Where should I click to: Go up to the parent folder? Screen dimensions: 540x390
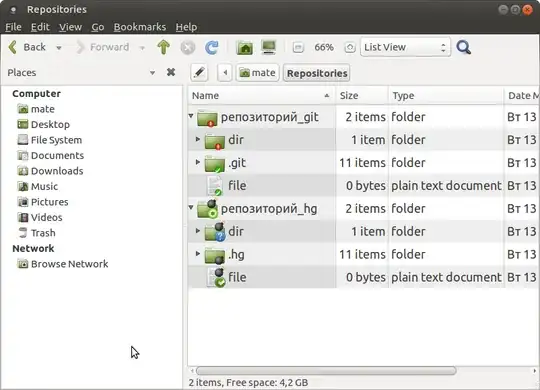pos(164,47)
